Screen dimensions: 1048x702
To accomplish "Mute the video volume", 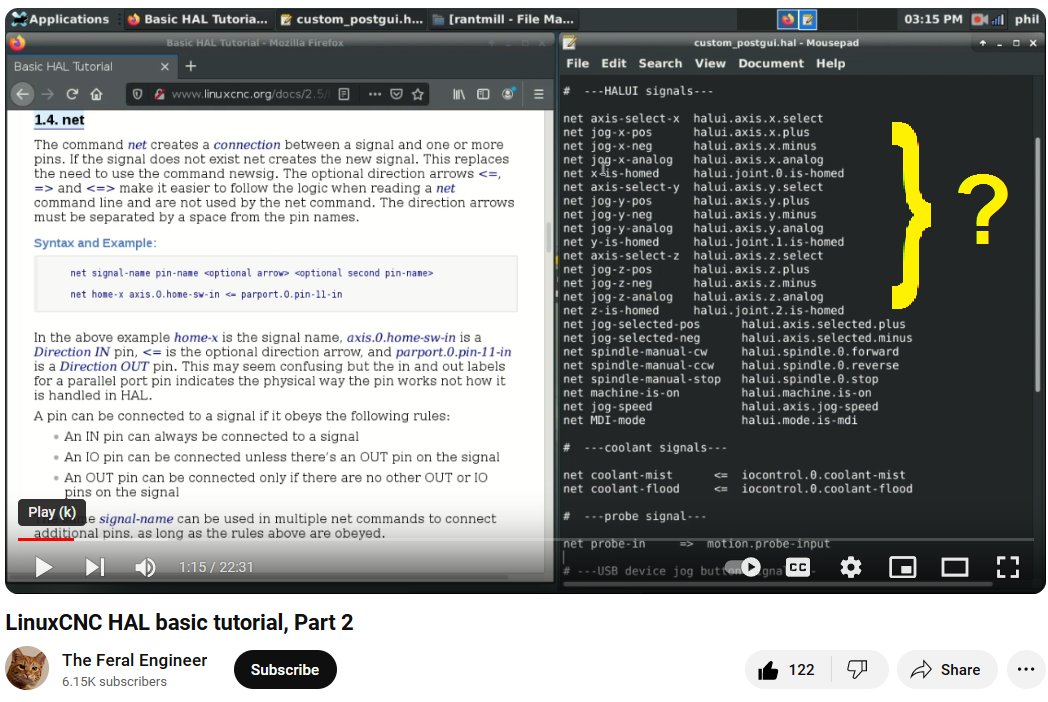I will coord(145,568).
